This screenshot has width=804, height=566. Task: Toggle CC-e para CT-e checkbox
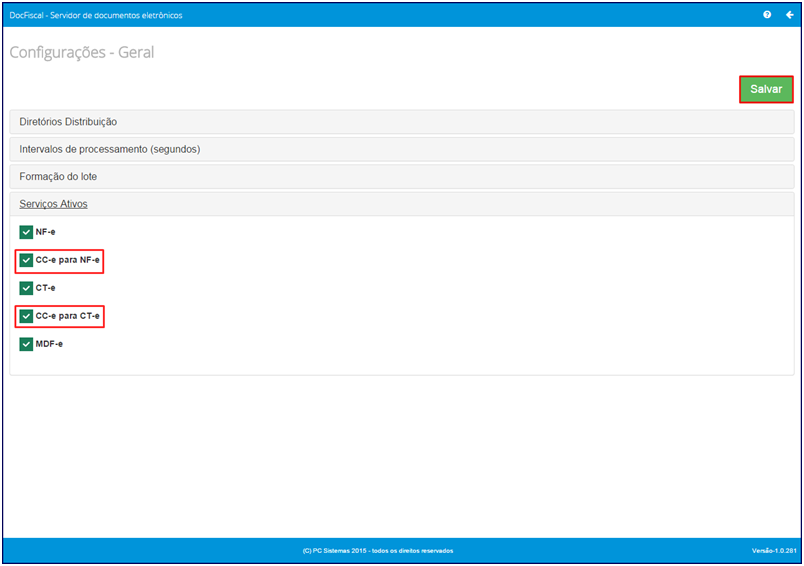(26, 316)
